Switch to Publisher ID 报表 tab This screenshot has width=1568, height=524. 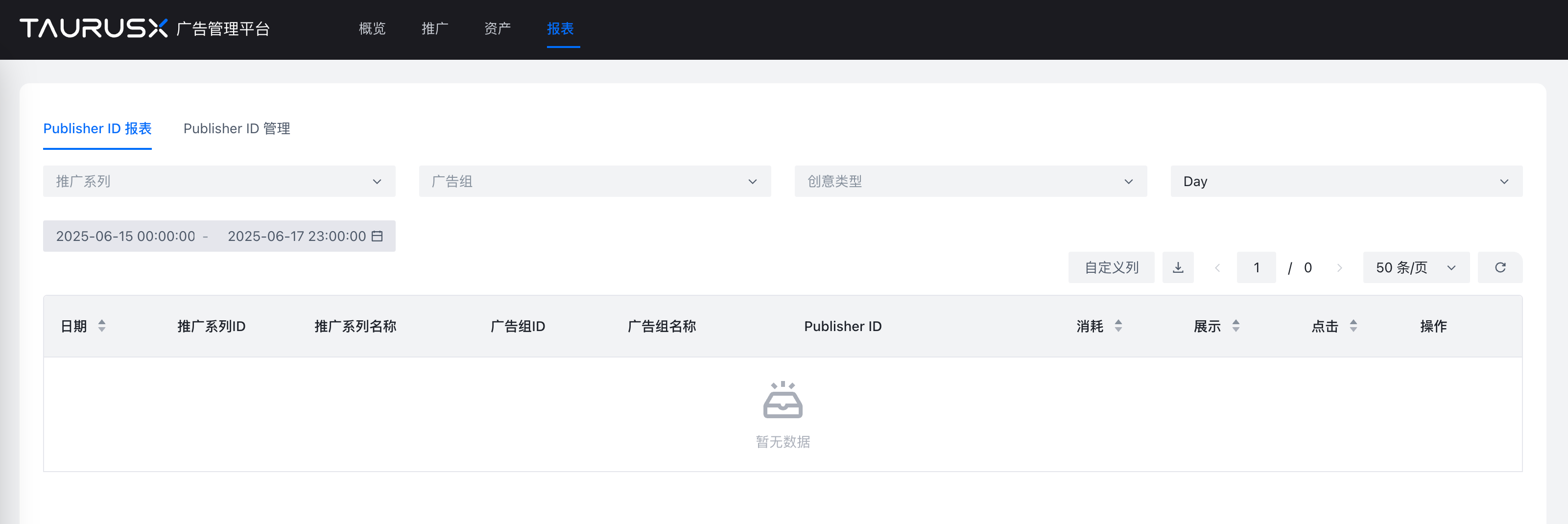point(97,128)
